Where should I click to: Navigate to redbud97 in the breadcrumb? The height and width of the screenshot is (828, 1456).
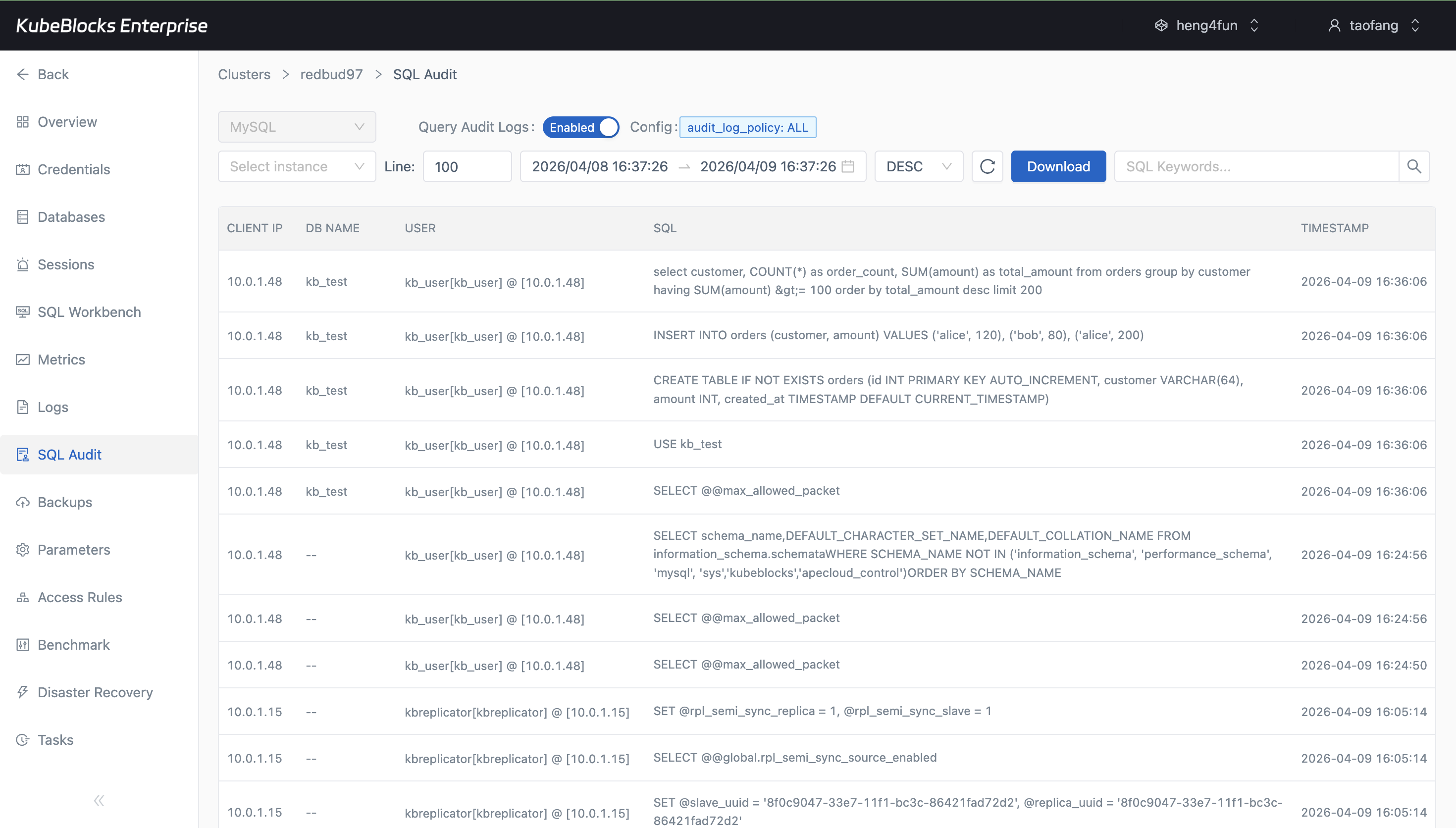331,74
